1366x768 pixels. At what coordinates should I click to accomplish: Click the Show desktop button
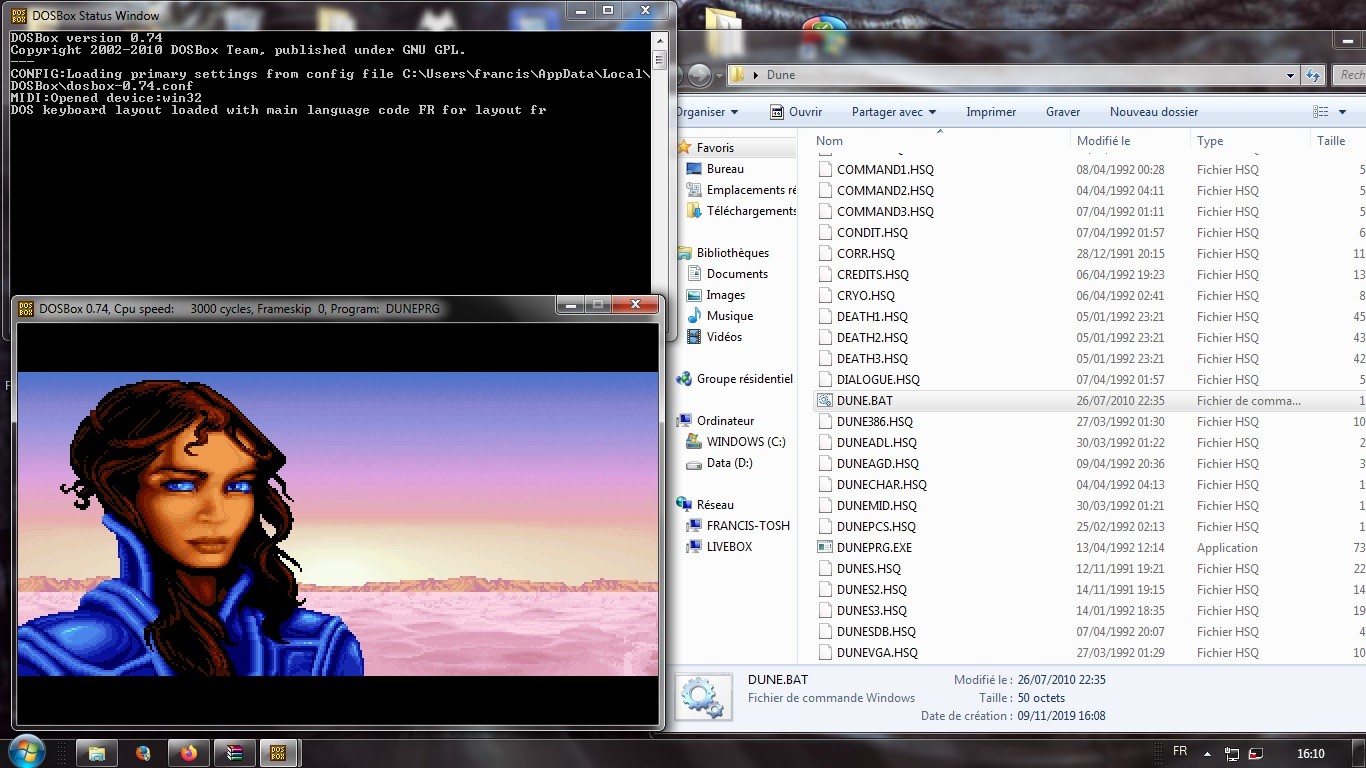click(1360, 753)
